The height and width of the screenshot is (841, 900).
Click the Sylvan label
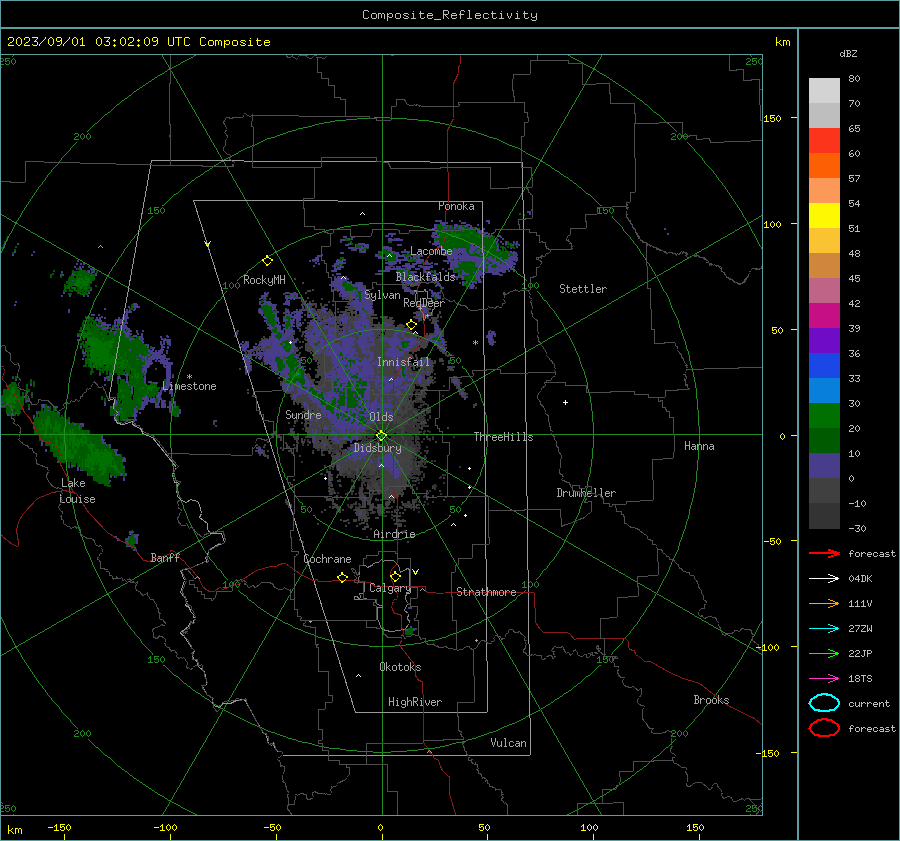point(382,295)
